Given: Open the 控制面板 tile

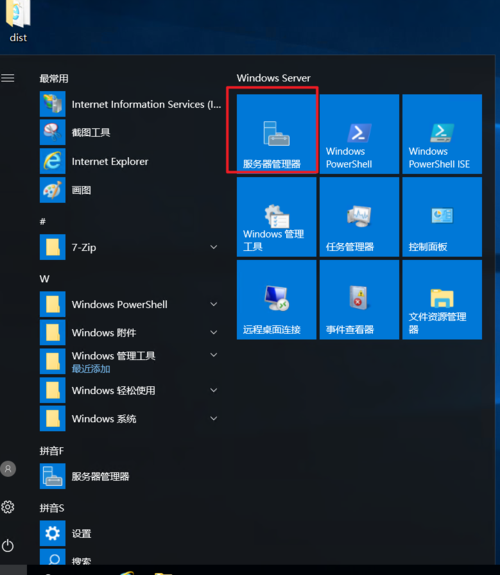Looking at the screenshot, I should [442, 217].
